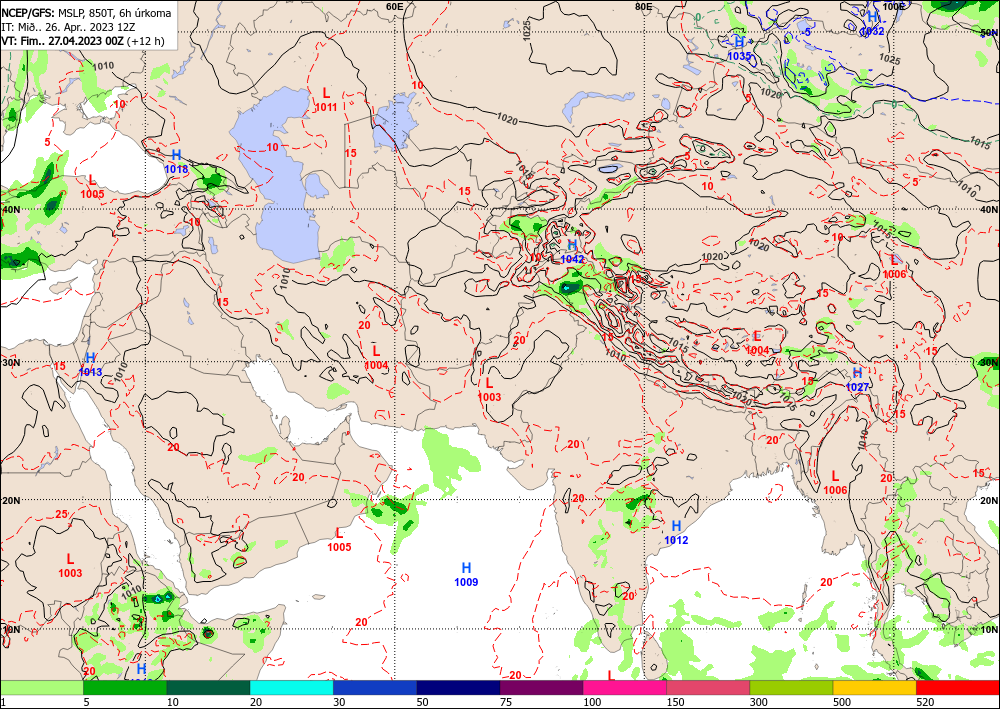Click the initial time line "IT: Mið.. 26. Apr.. 2023 12Z"
Viewport: 1000px width, 709px height.
[68, 27]
